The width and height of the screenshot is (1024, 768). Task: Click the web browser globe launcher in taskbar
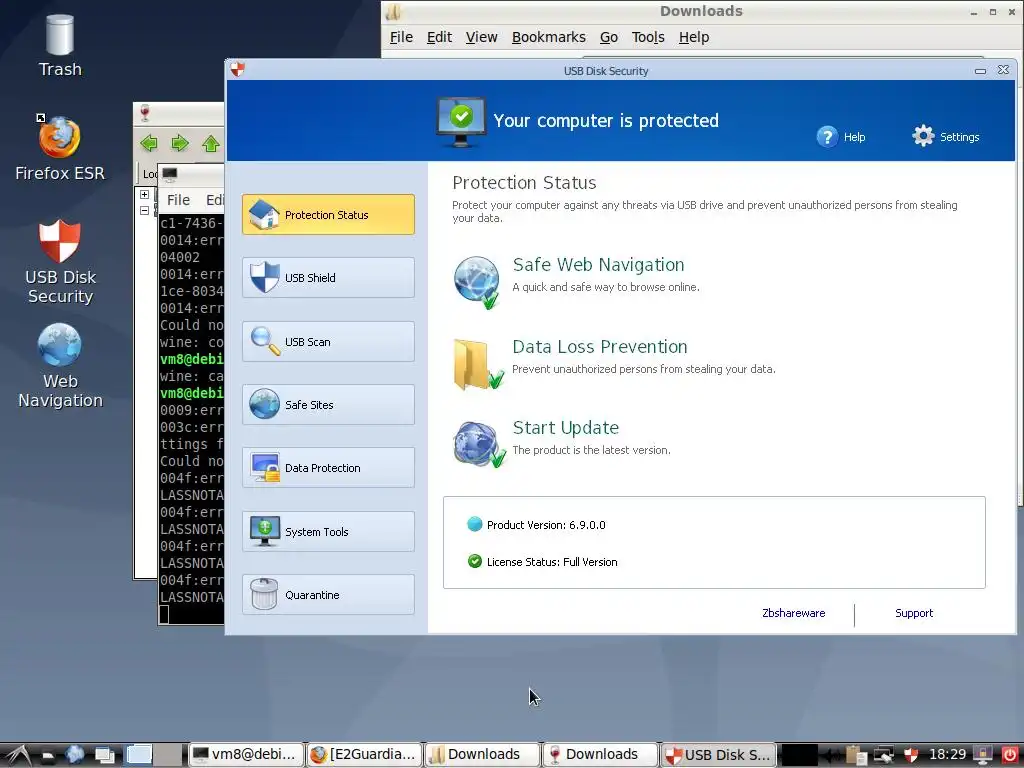[74, 754]
